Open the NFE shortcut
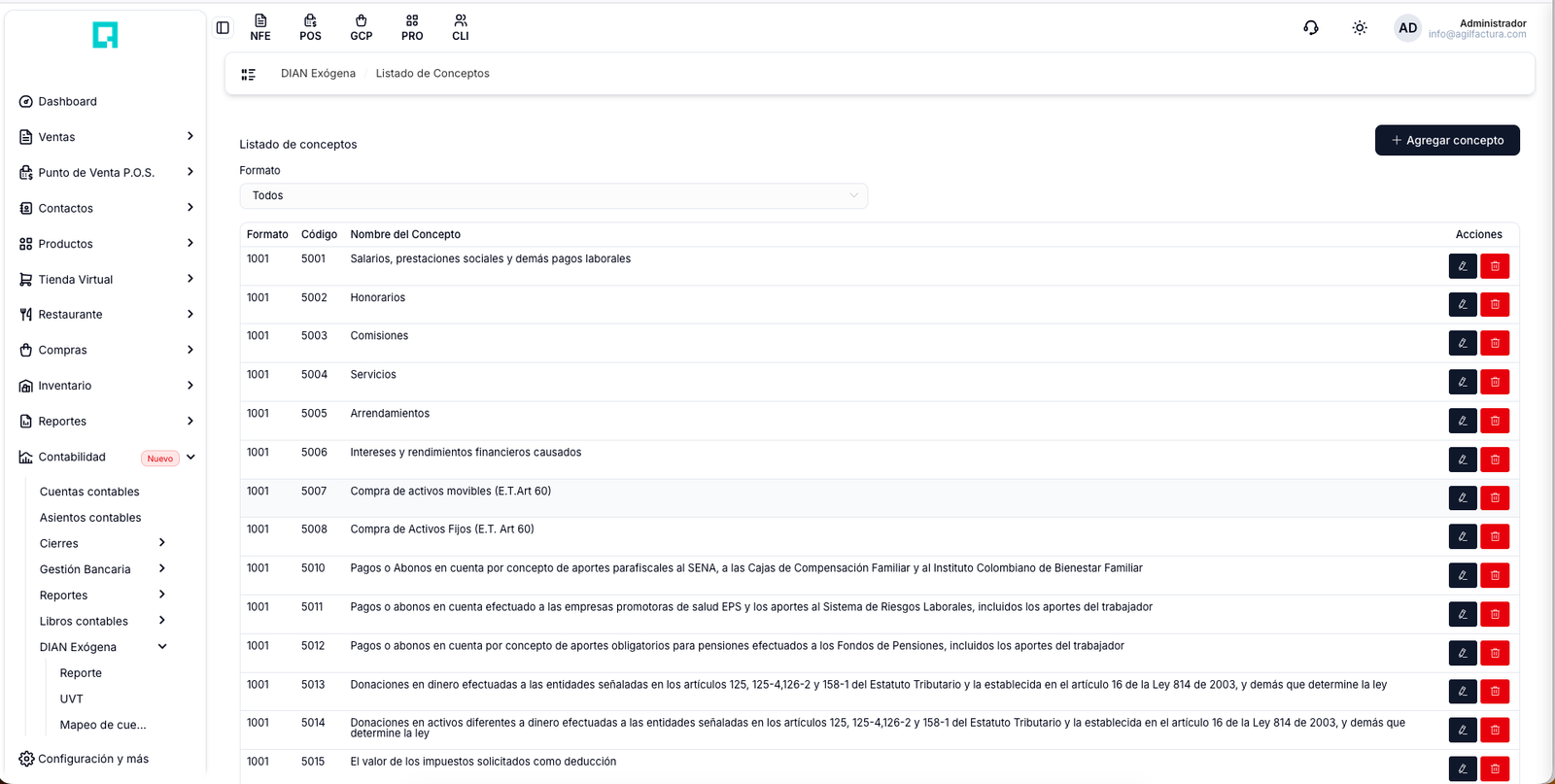Viewport: 1555px width, 784px height. click(x=260, y=28)
